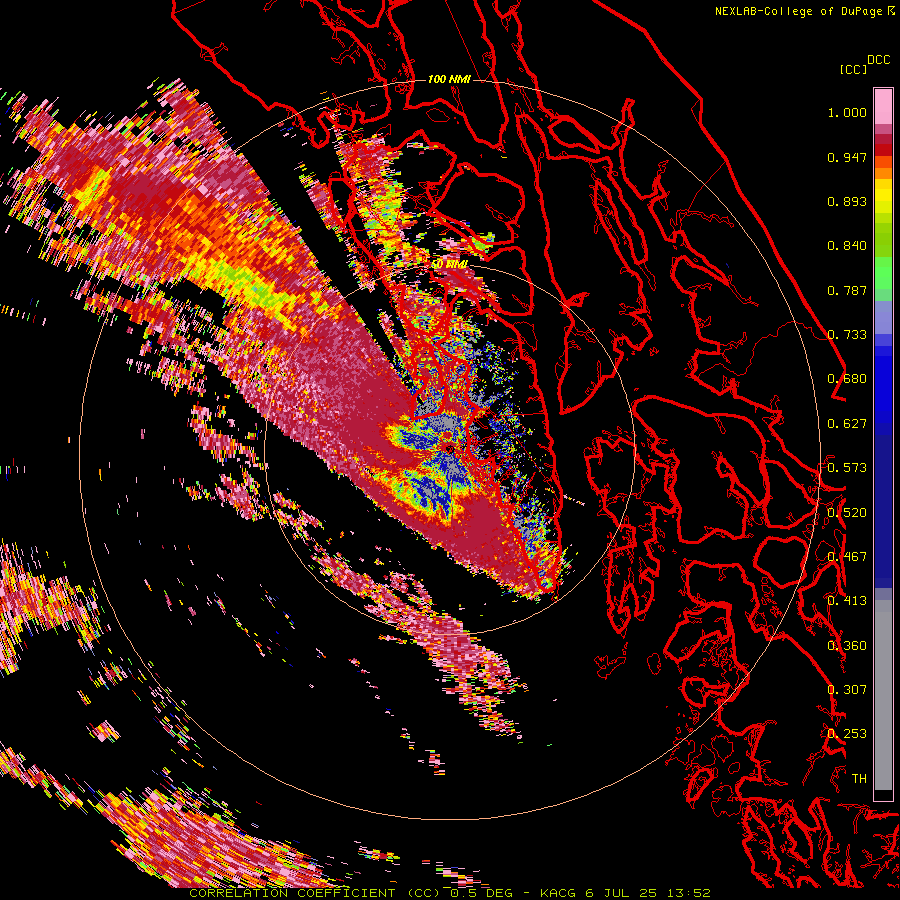Click the [CC] legend unit label
900x900 pixels.
852,69
